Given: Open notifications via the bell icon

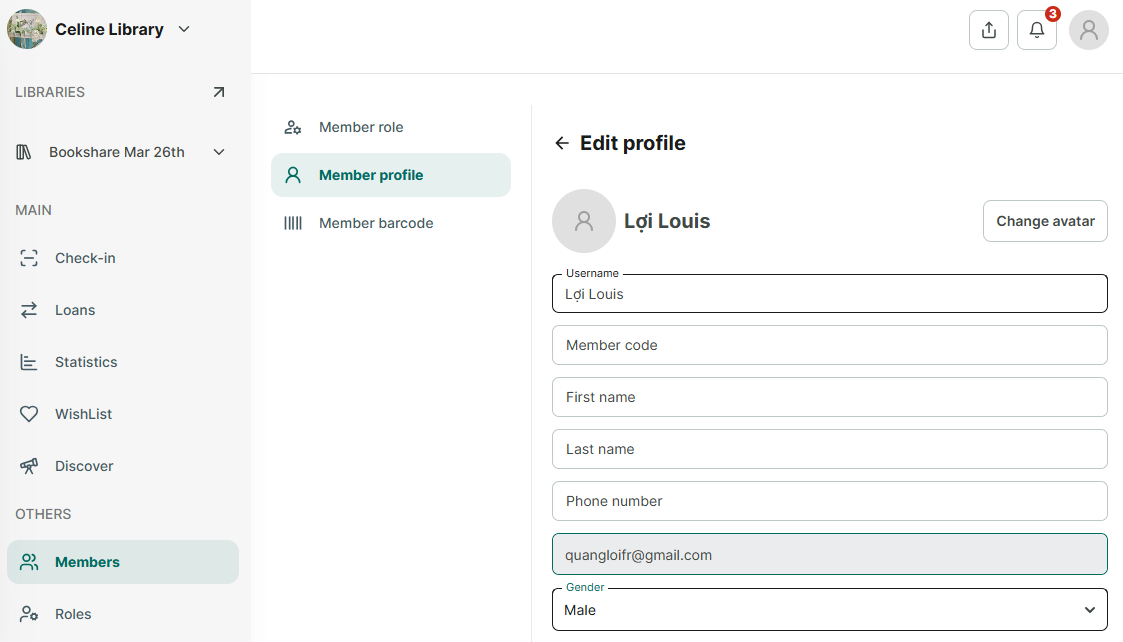Looking at the screenshot, I should 1037,30.
